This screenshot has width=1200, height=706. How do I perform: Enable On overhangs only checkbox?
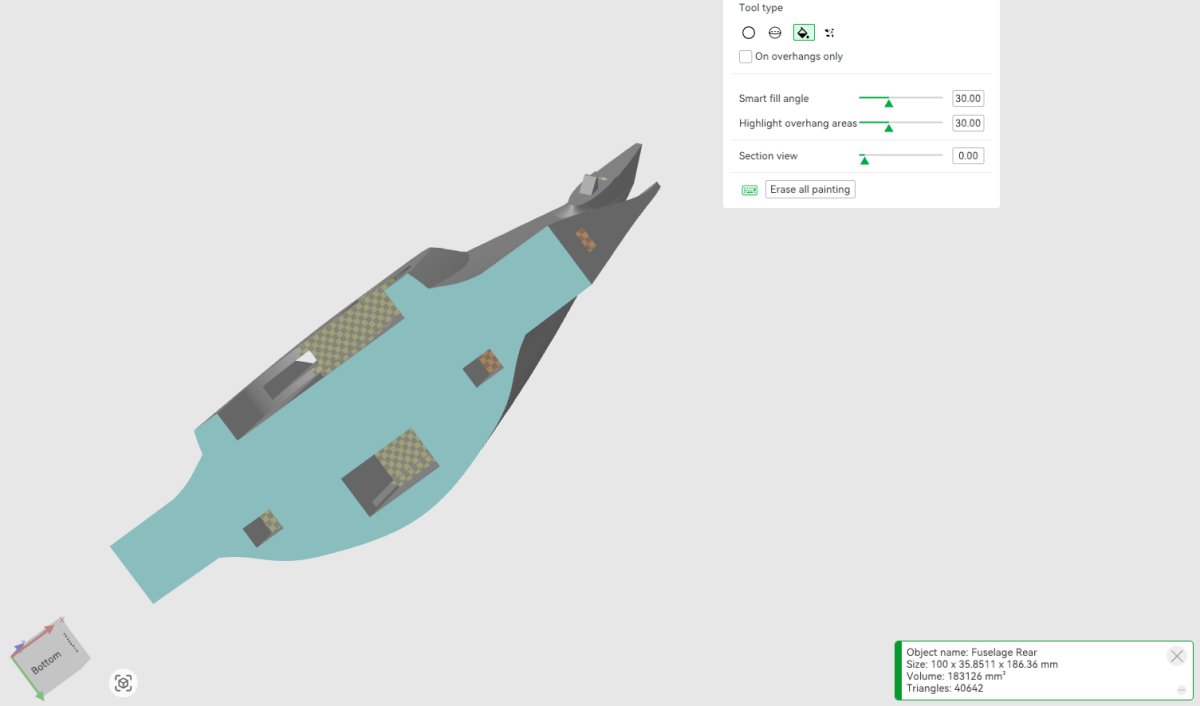point(746,57)
